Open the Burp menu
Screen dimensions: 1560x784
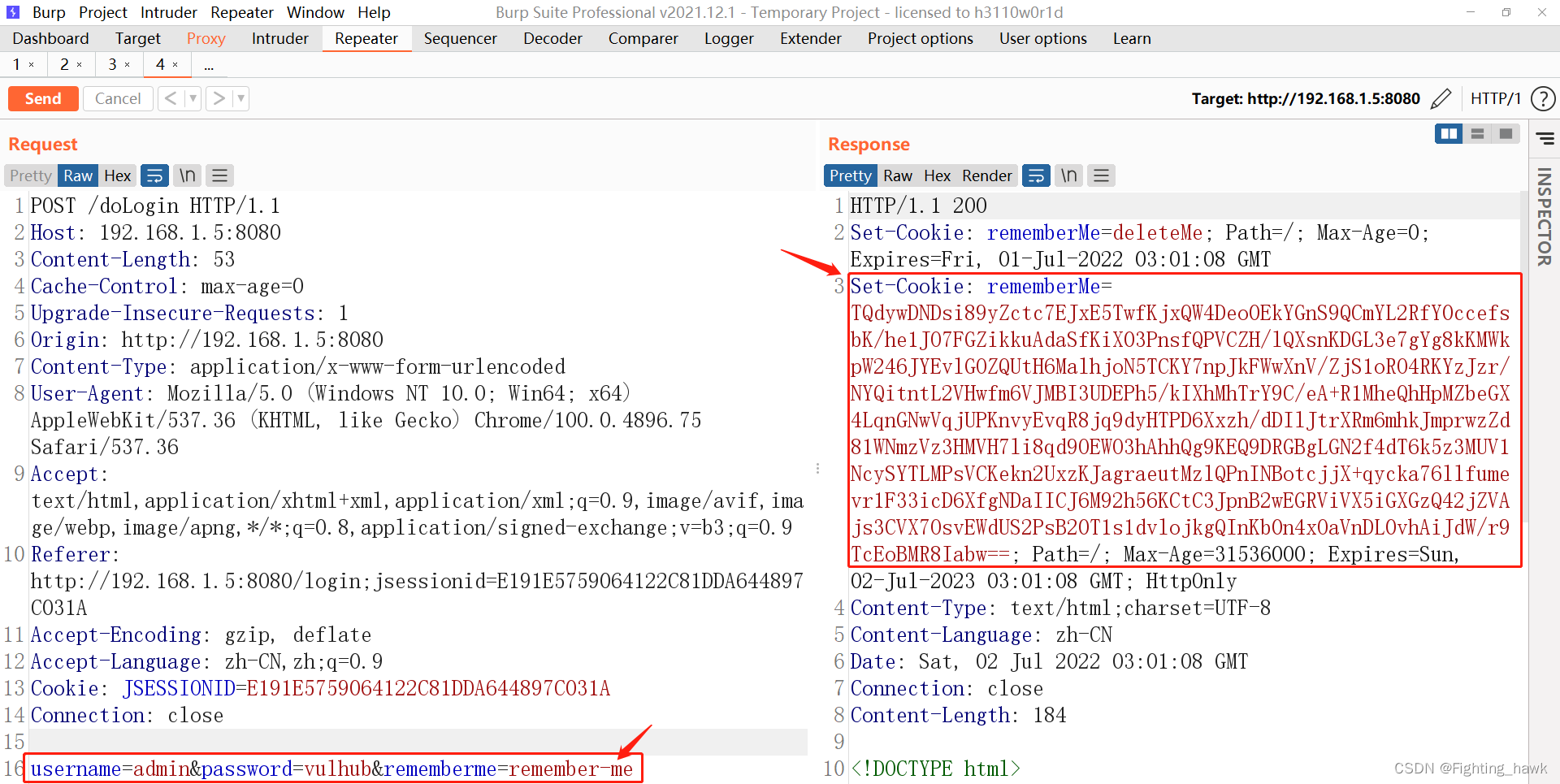[49, 12]
